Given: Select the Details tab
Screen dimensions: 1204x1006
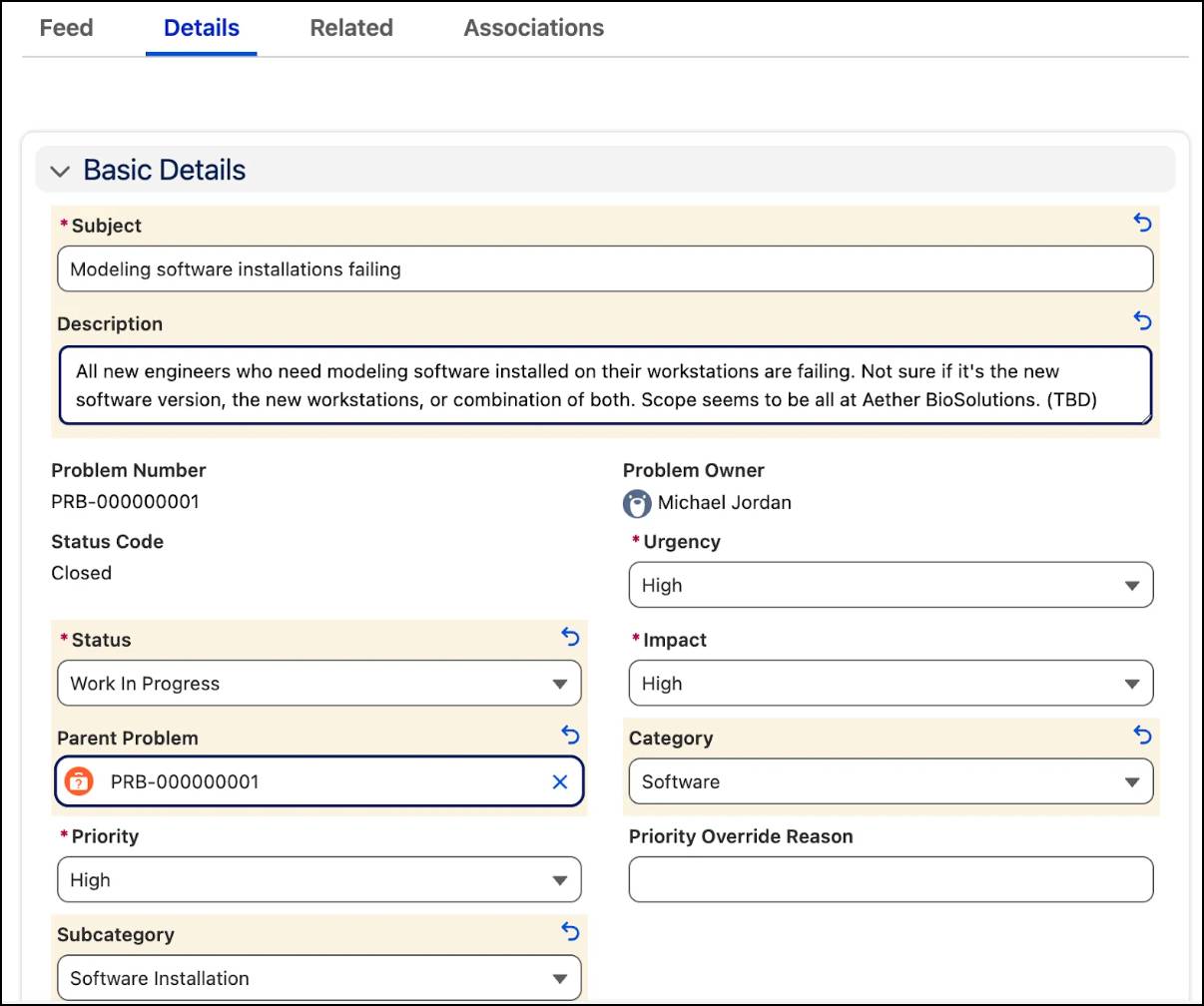Looking at the screenshot, I should (202, 28).
